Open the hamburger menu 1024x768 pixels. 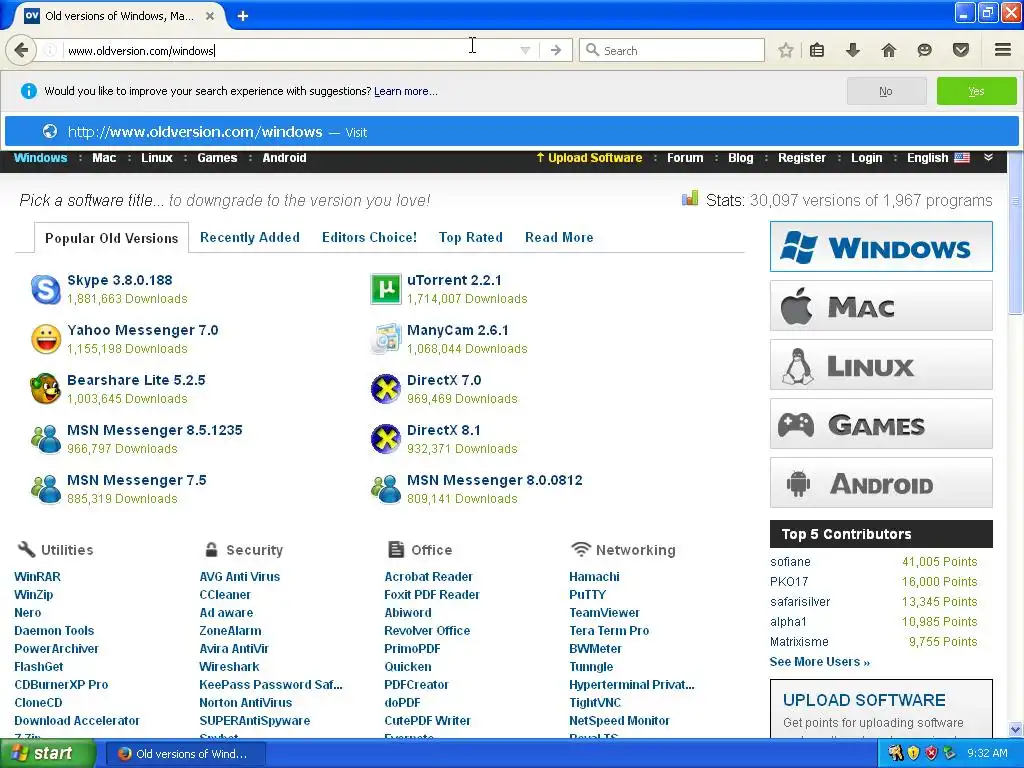[1003, 50]
